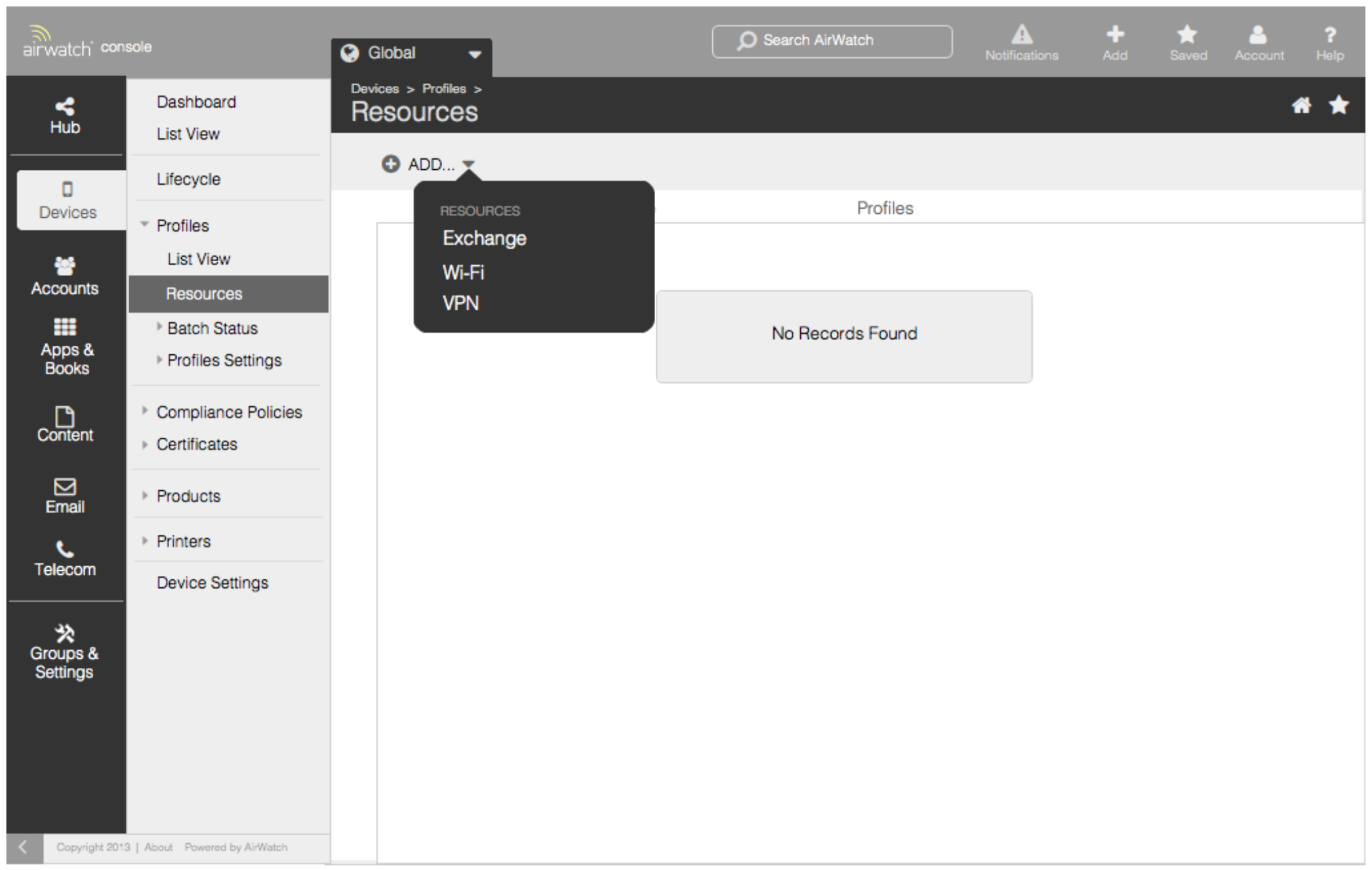Click the search magnifier icon

coord(746,41)
